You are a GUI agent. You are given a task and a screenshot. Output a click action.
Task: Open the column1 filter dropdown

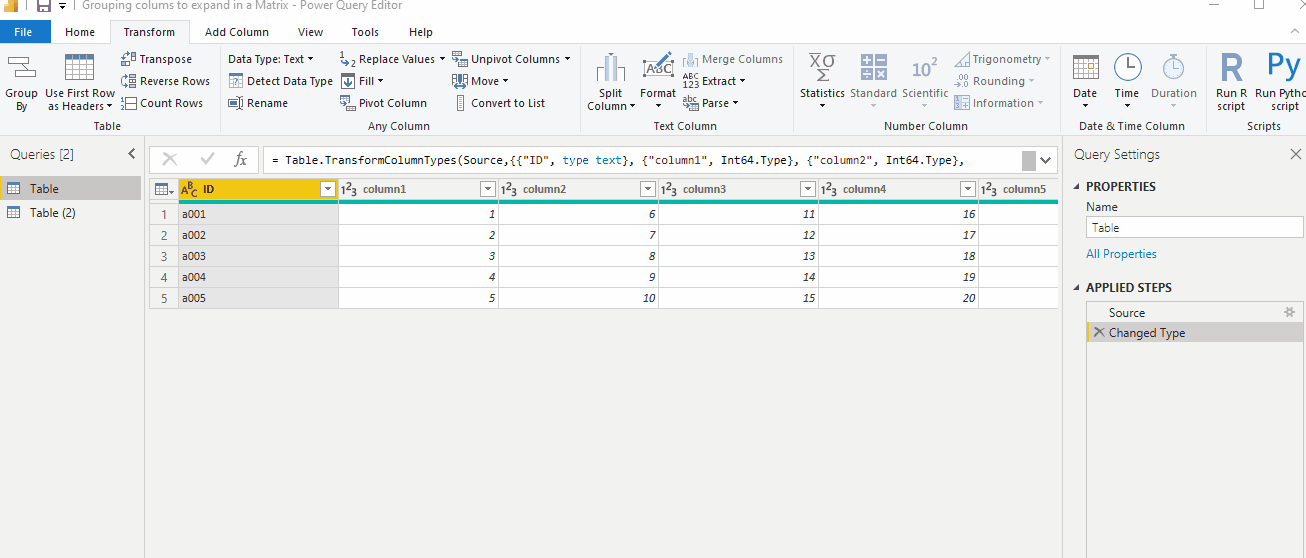tap(487, 189)
